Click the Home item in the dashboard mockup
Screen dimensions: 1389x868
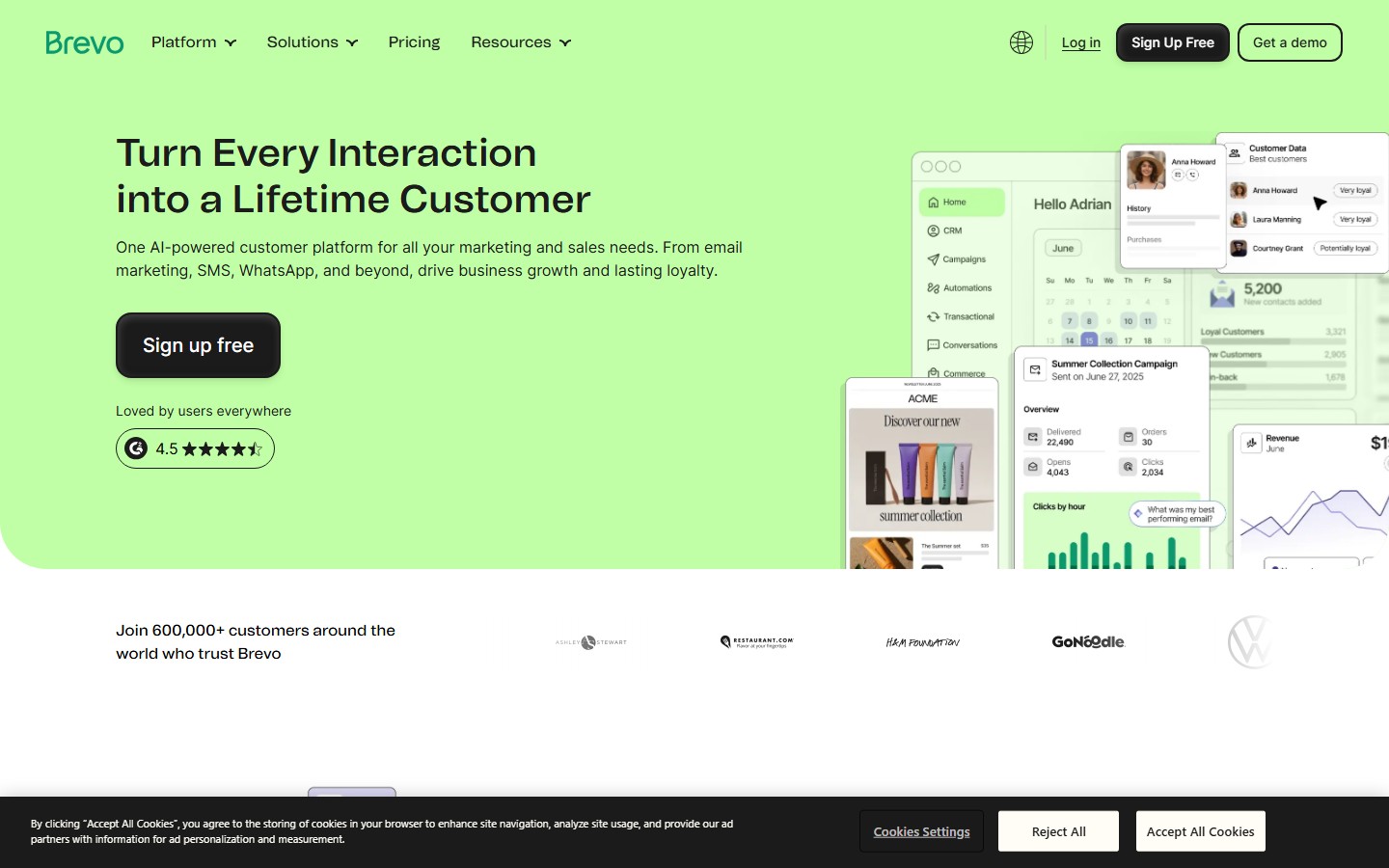[962, 203]
